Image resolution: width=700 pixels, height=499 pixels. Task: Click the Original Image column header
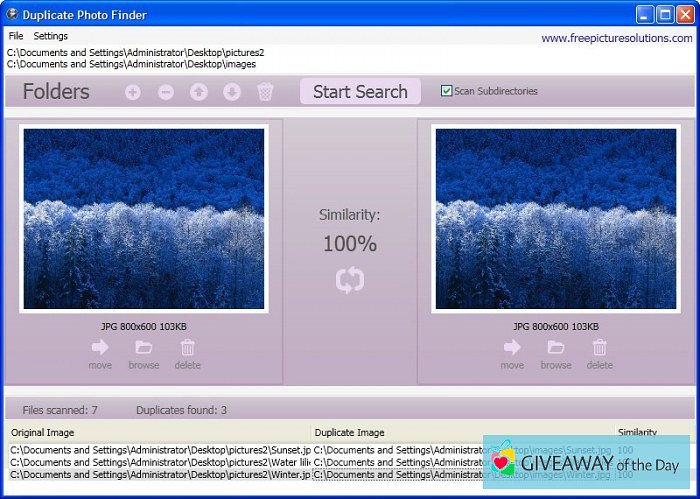click(42, 433)
